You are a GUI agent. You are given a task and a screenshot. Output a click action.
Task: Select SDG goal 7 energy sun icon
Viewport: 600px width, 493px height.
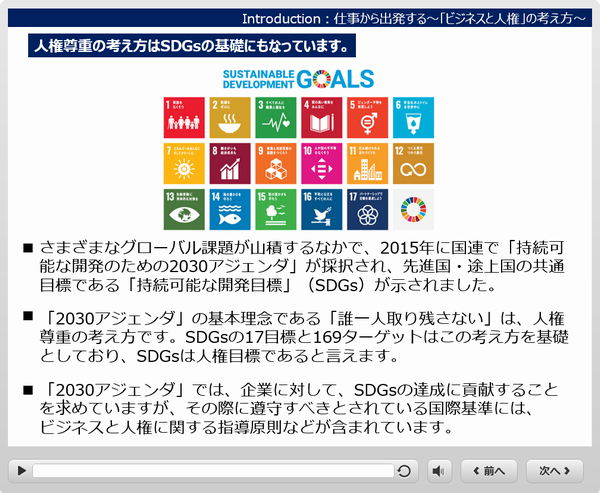click(x=184, y=163)
